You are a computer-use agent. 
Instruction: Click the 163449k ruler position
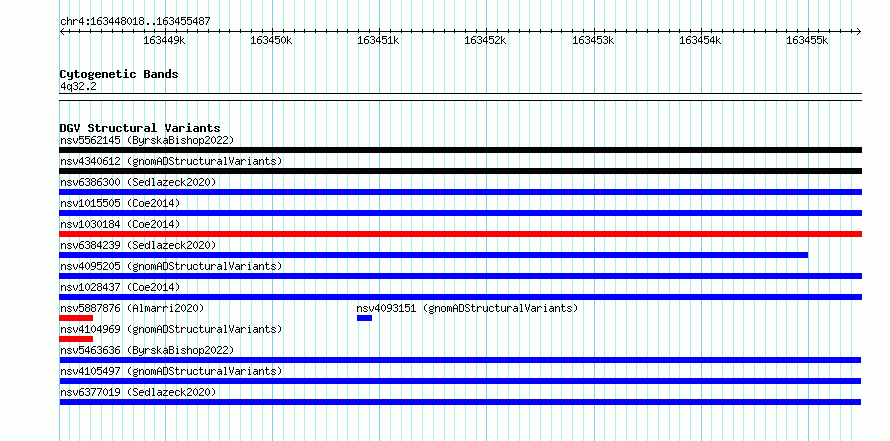(164, 40)
